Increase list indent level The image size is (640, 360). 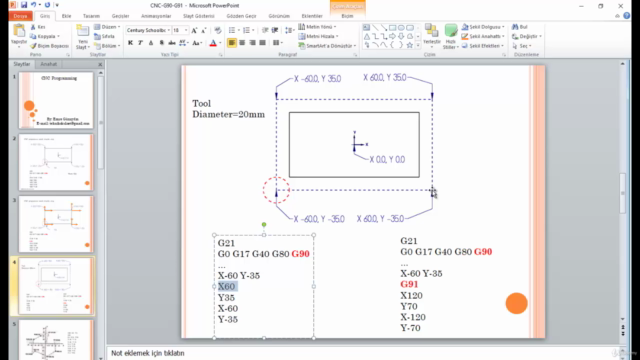click(275, 30)
